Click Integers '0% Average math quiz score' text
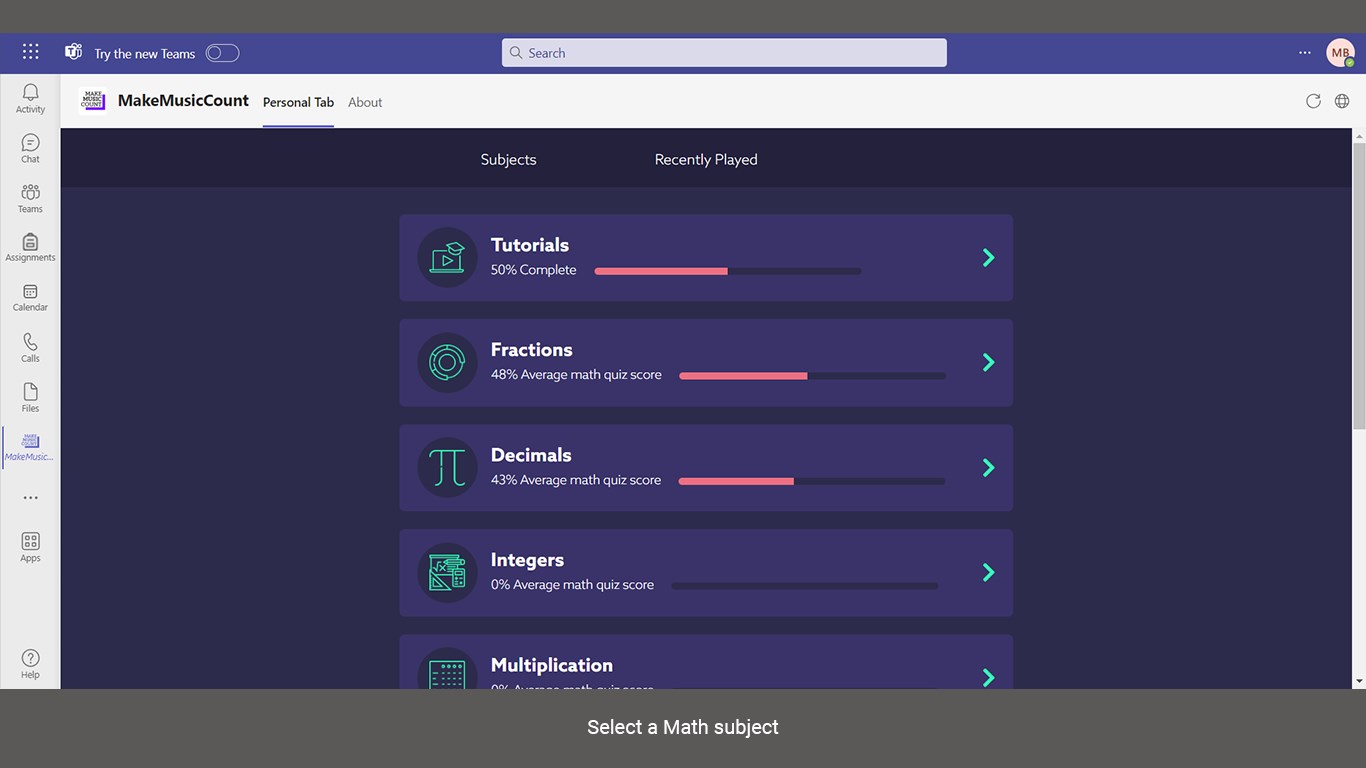 (x=572, y=585)
